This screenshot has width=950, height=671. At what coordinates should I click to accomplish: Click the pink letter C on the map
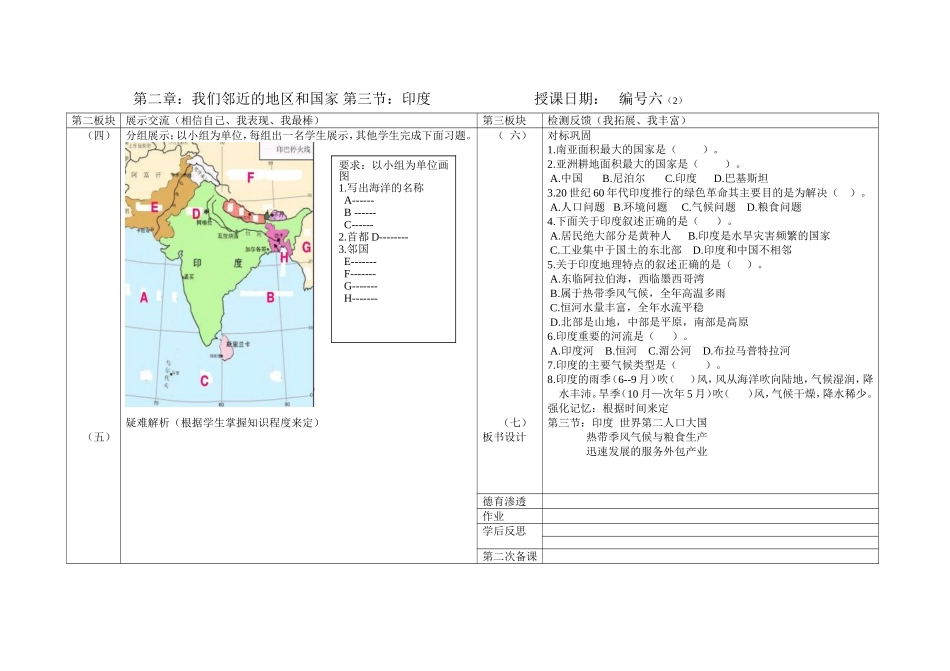204,381
